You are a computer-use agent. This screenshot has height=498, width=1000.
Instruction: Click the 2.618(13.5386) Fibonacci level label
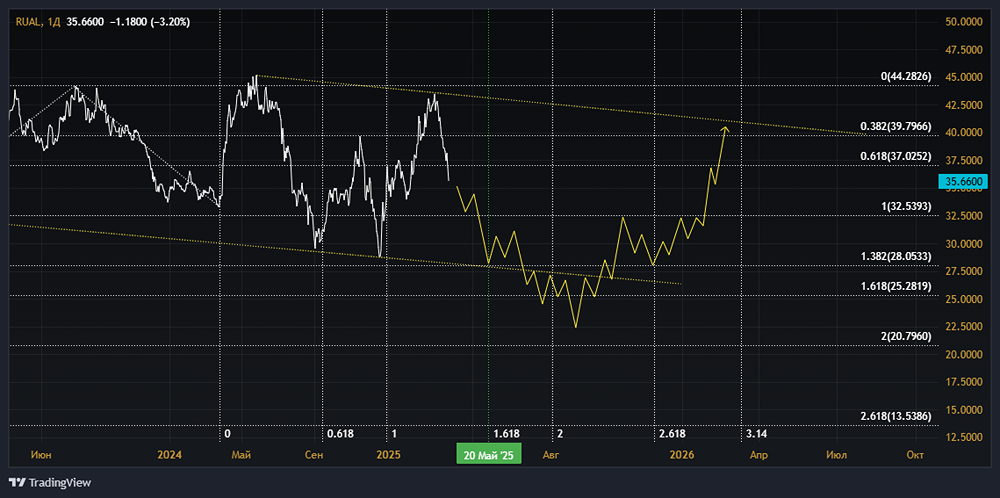point(896,416)
